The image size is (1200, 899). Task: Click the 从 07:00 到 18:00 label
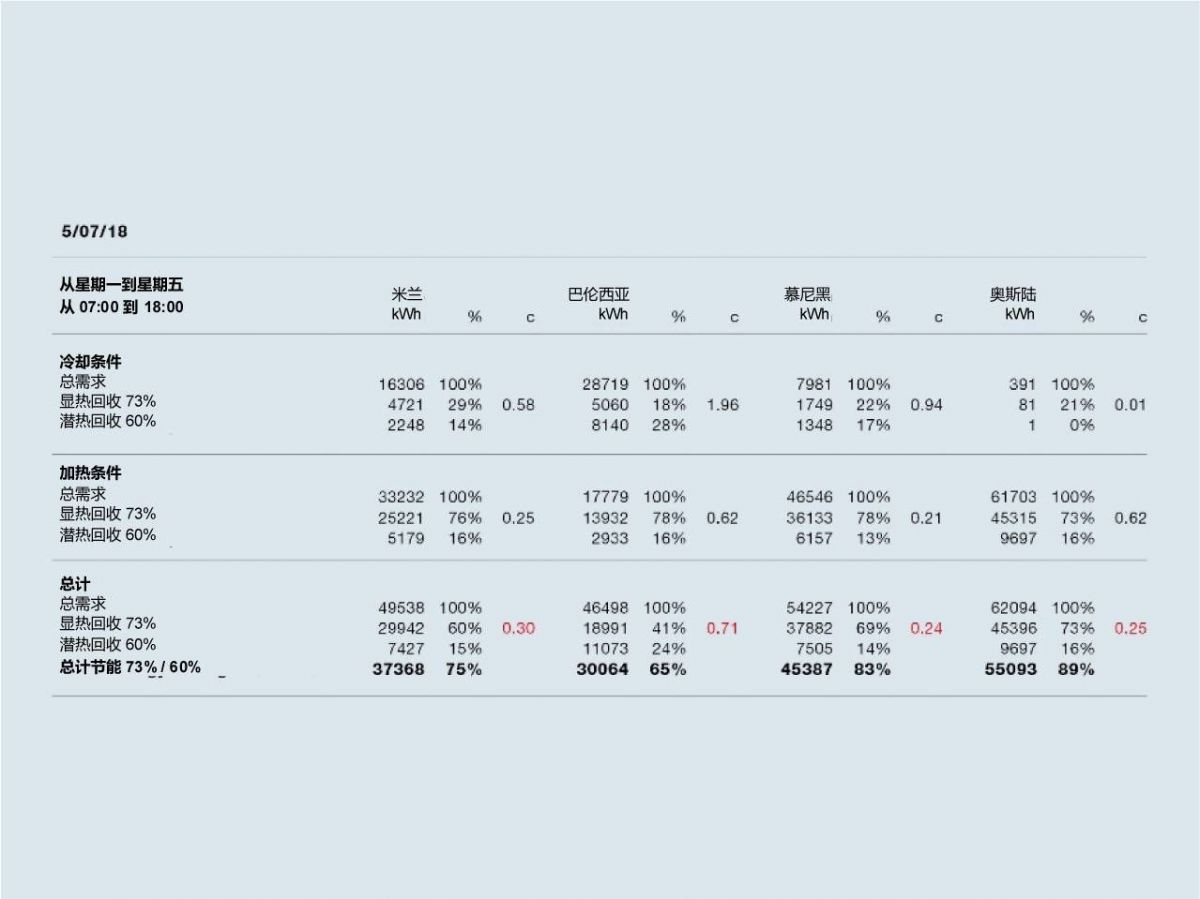click(x=121, y=307)
